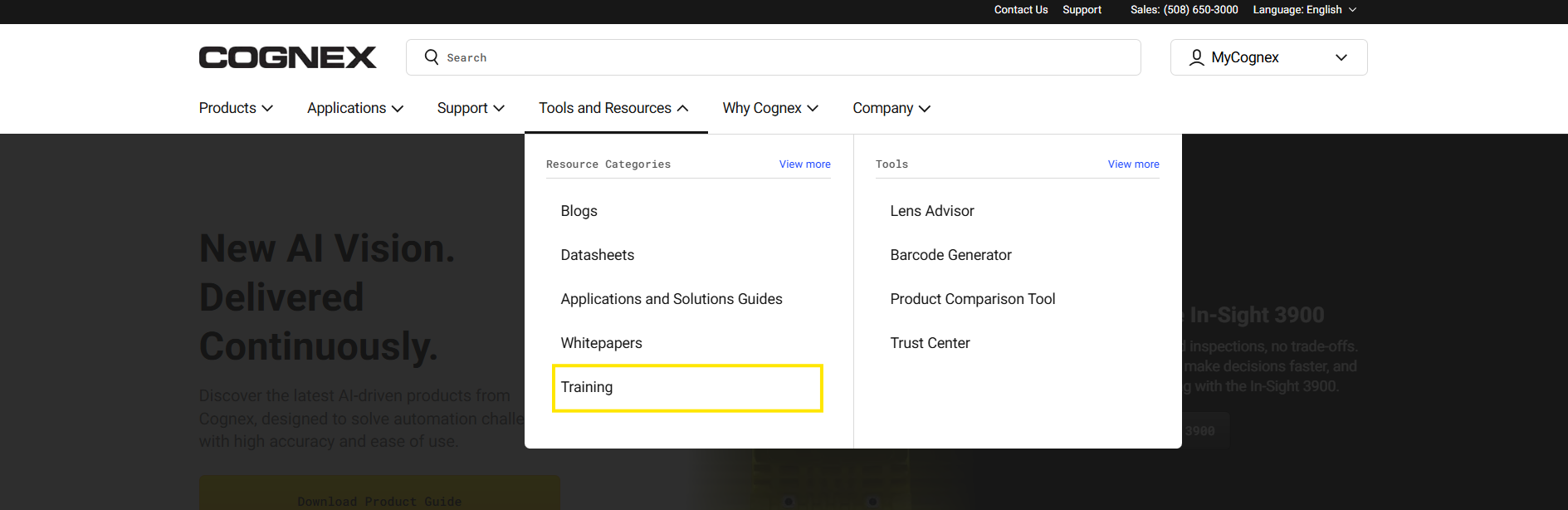Launch the Lens Advisor tool
Image resolution: width=1568 pixels, height=510 pixels.
point(932,211)
